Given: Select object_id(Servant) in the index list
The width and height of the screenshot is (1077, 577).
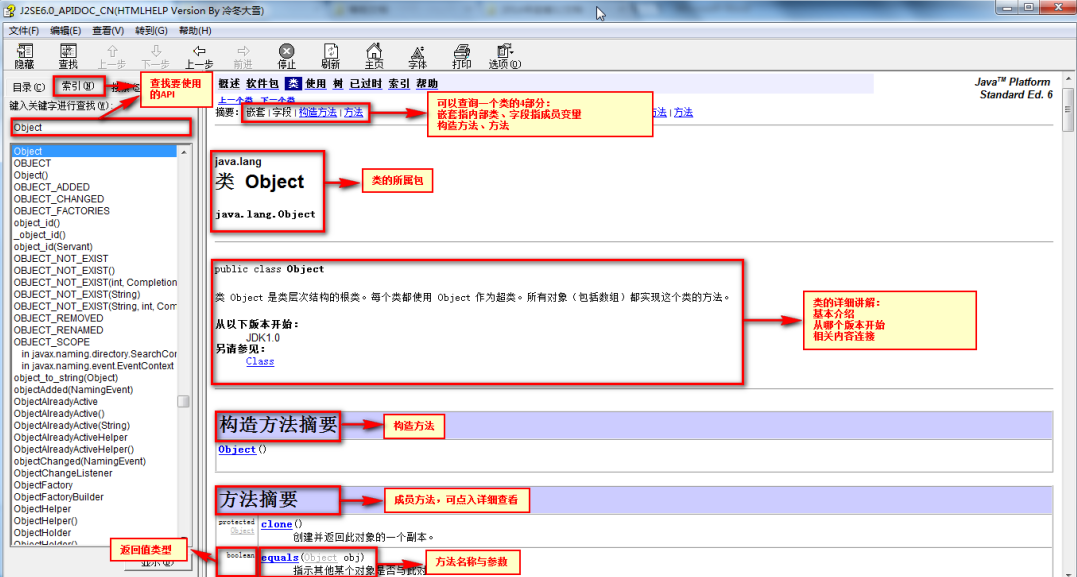Looking at the screenshot, I should pos(53,246).
